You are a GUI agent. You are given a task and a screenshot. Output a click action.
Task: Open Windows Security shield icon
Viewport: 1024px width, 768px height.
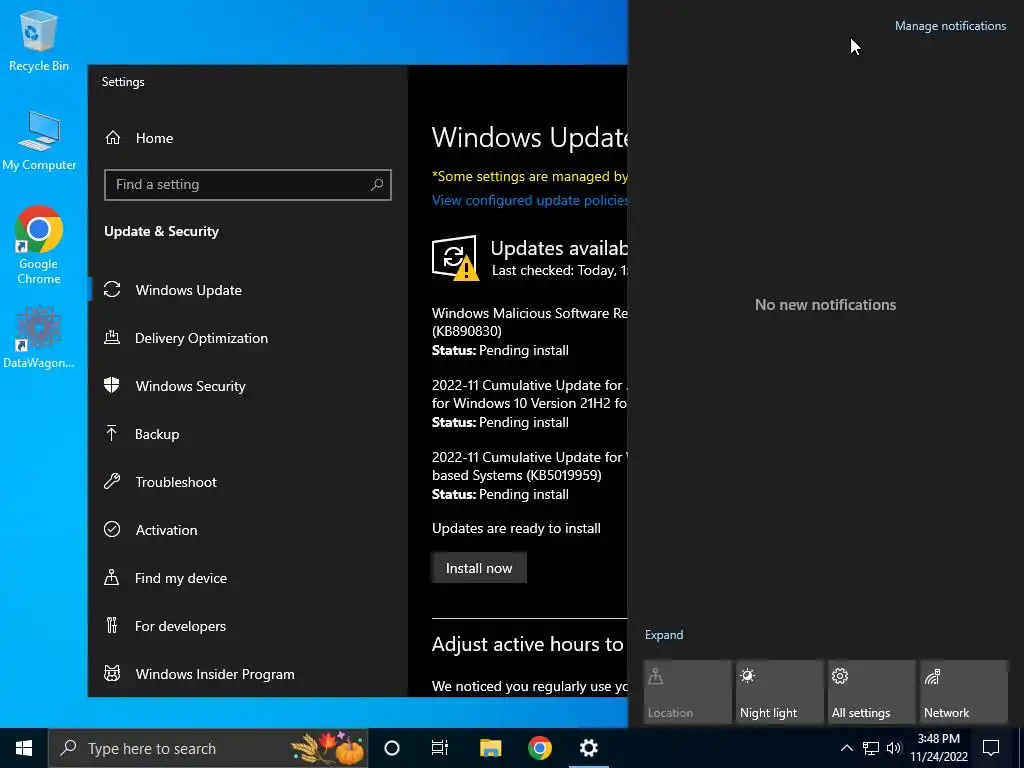(112, 385)
